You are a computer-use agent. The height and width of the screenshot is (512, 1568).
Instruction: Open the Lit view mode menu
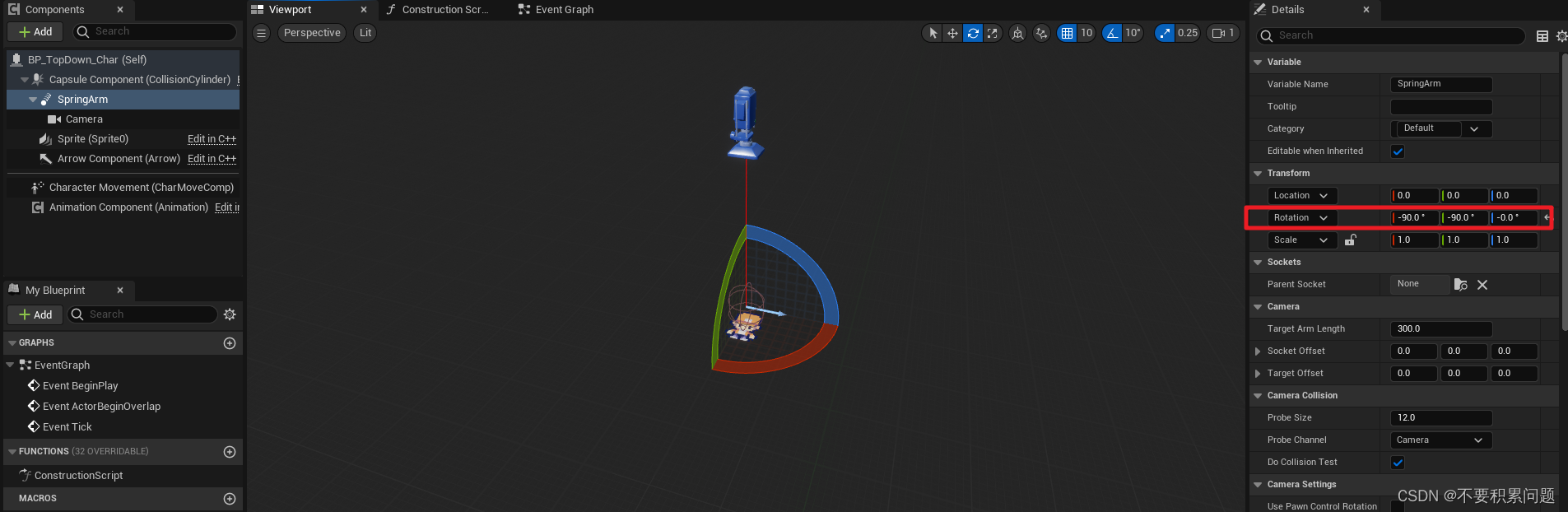[x=365, y=33]
